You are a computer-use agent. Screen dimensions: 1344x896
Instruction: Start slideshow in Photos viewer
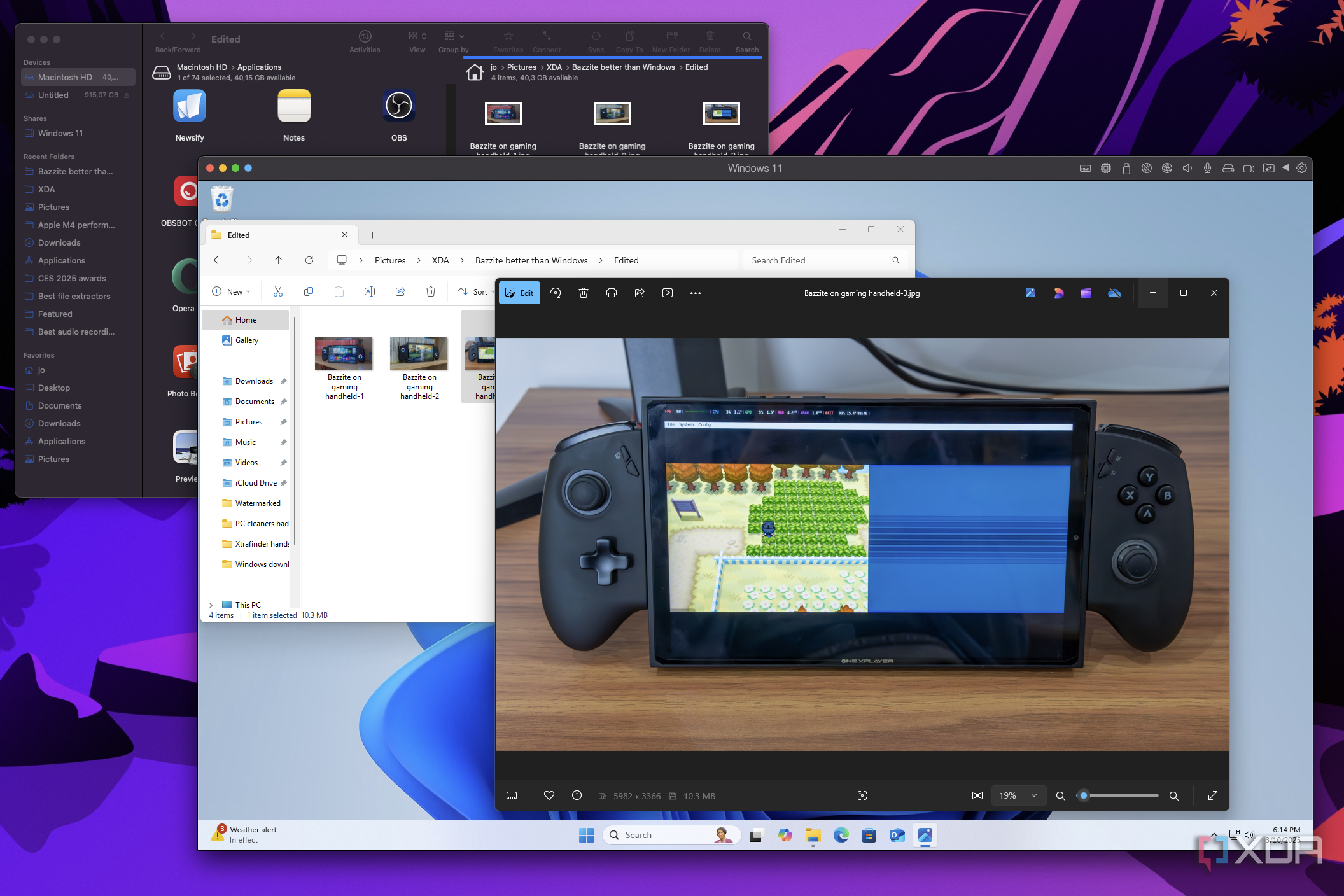pyautogui.click(x=668, y=293)
